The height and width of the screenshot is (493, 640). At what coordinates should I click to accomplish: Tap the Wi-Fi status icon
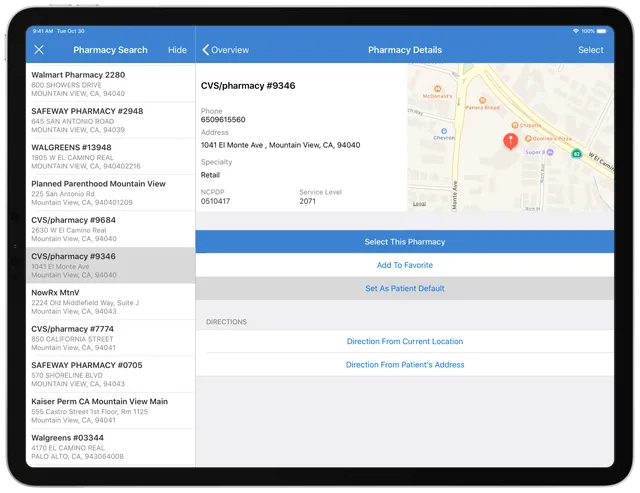coord(576,31)
